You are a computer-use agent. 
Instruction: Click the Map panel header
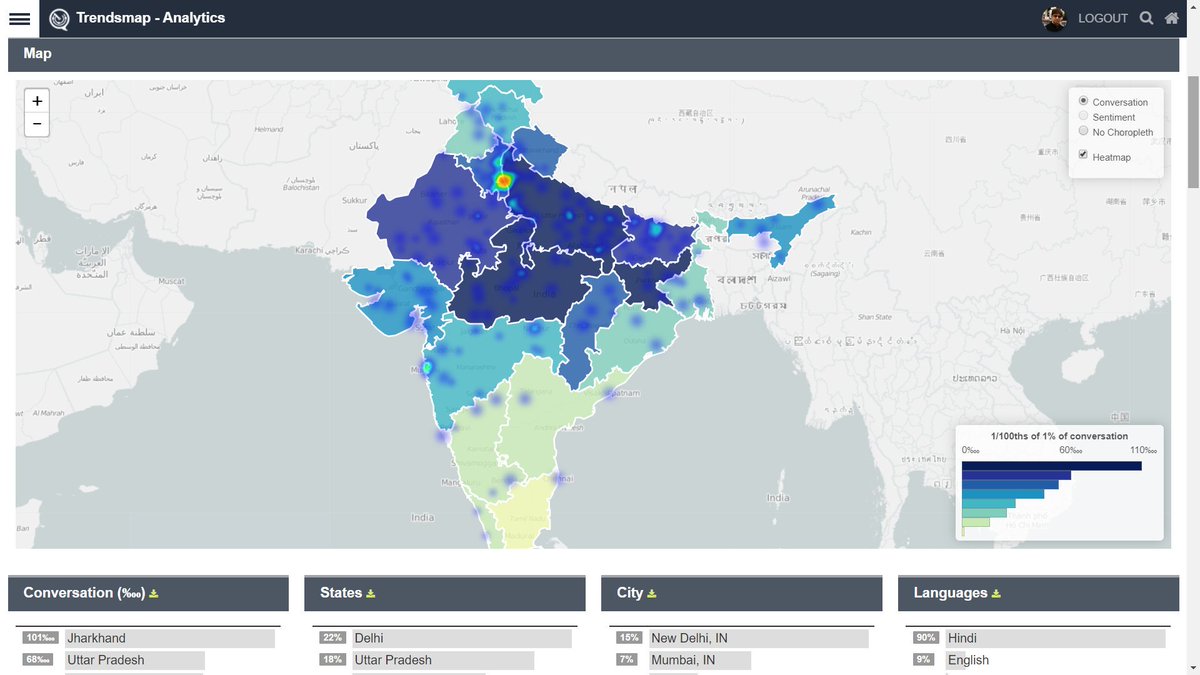coord(37,52)
